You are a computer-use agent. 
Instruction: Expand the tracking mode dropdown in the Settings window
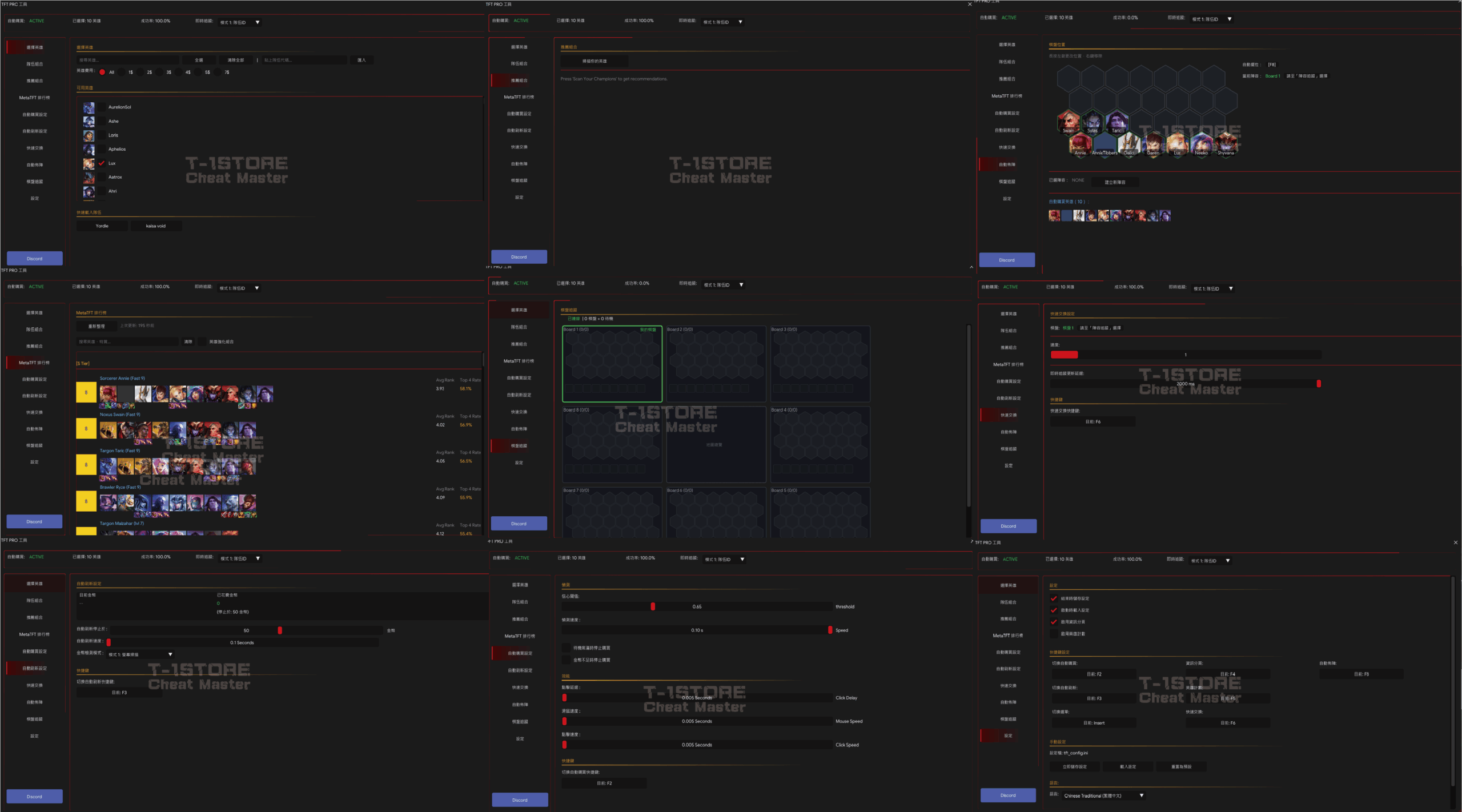tap(1210, 561)
